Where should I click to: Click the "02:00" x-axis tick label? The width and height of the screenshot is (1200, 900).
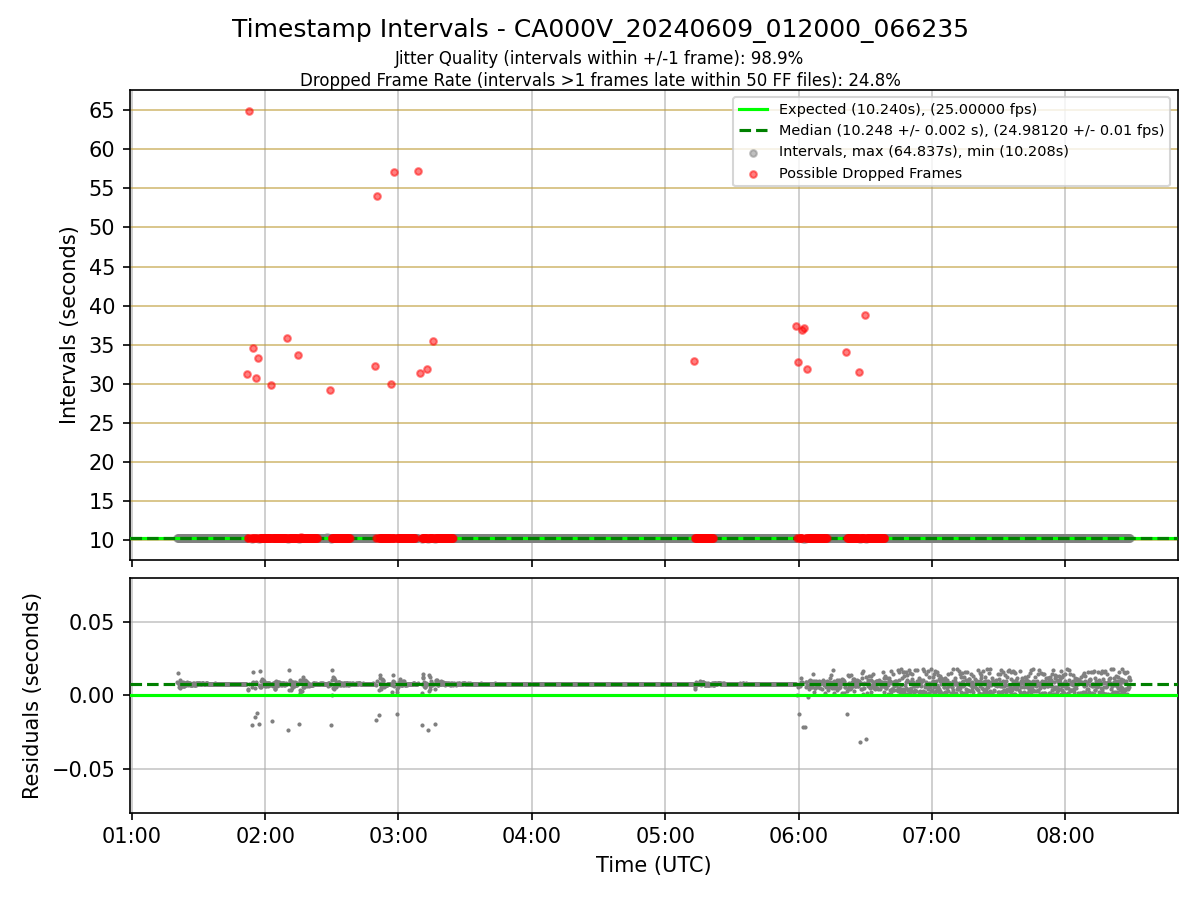pyautogui.click(x=265, y=833)
